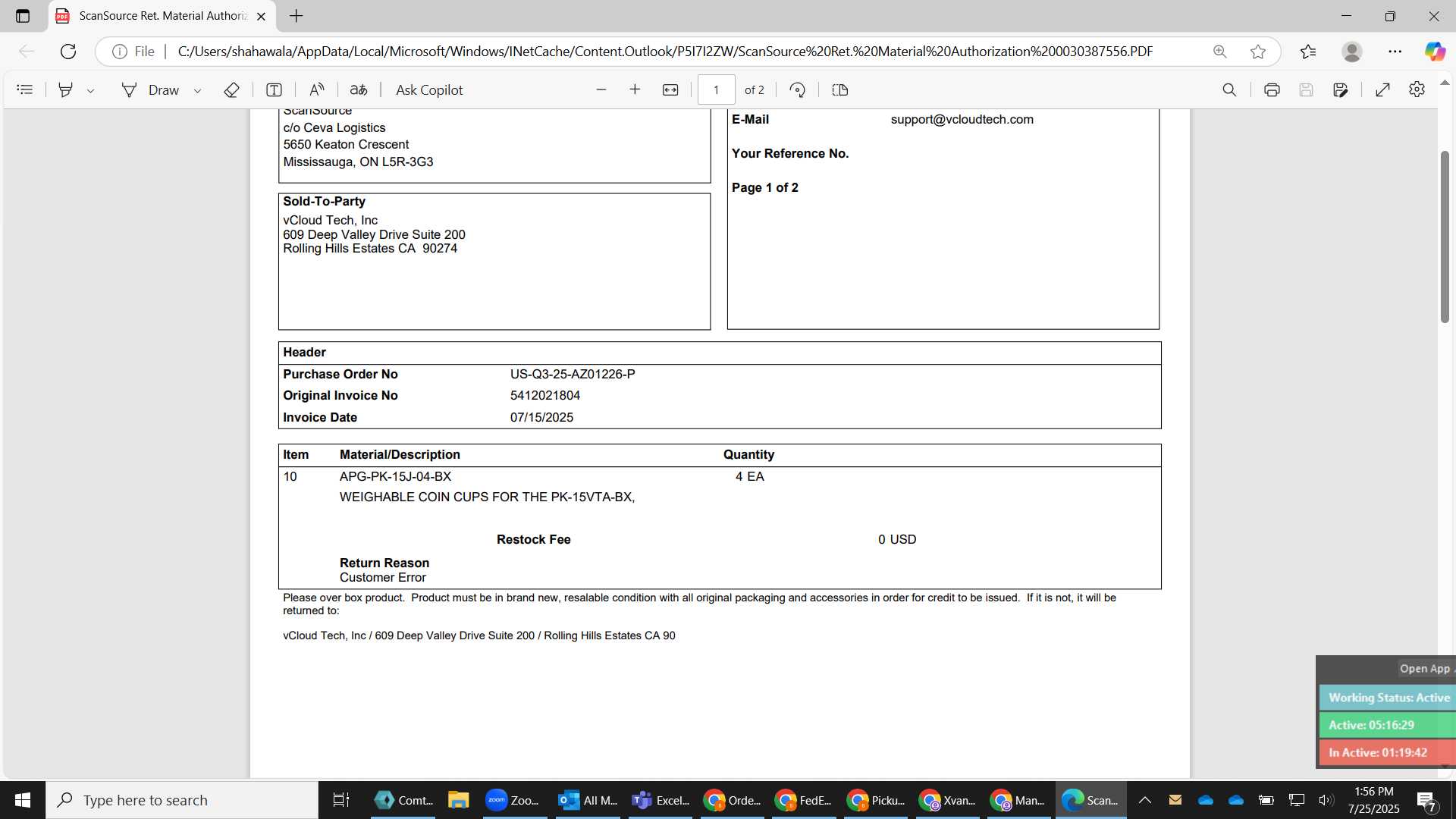1456x819 pixels.
Task: Click the address bar file path
Action: [x=665, y=52]
